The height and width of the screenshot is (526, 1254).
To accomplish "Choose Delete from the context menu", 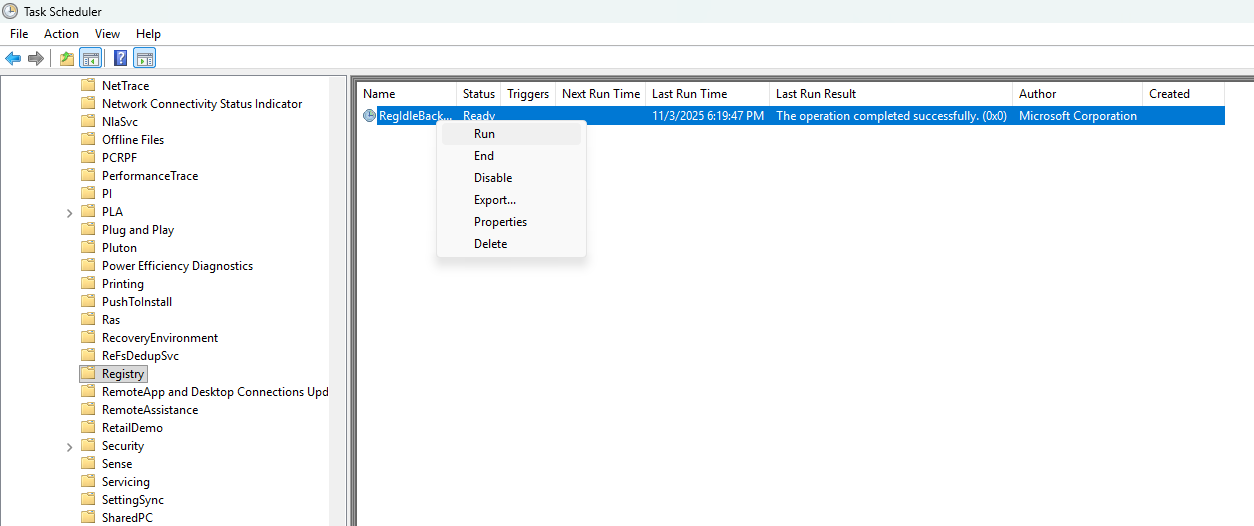I will (x=511, y=244).
